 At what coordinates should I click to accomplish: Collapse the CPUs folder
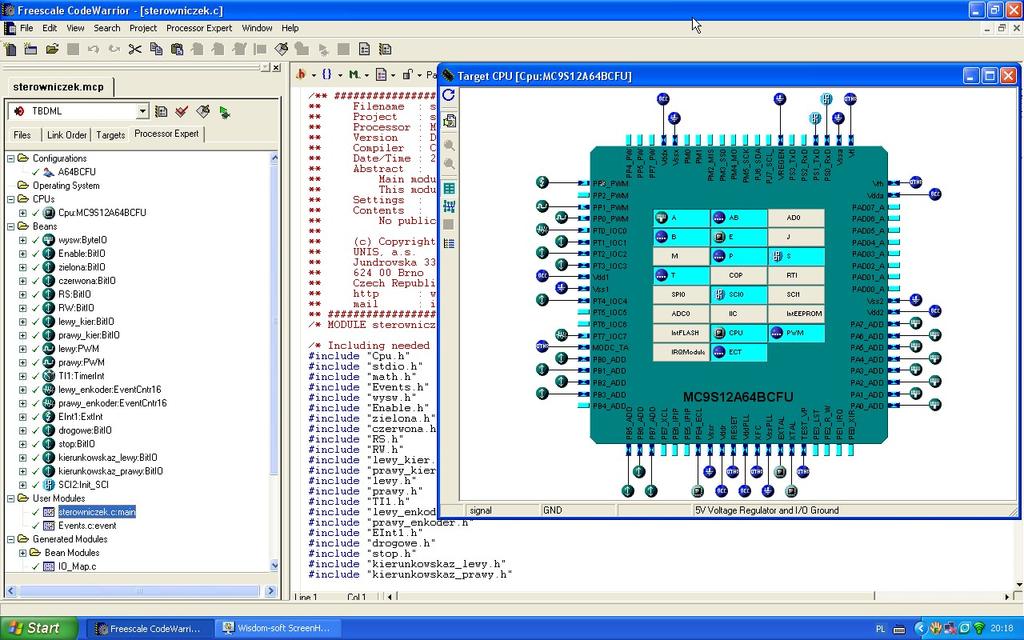10,199
